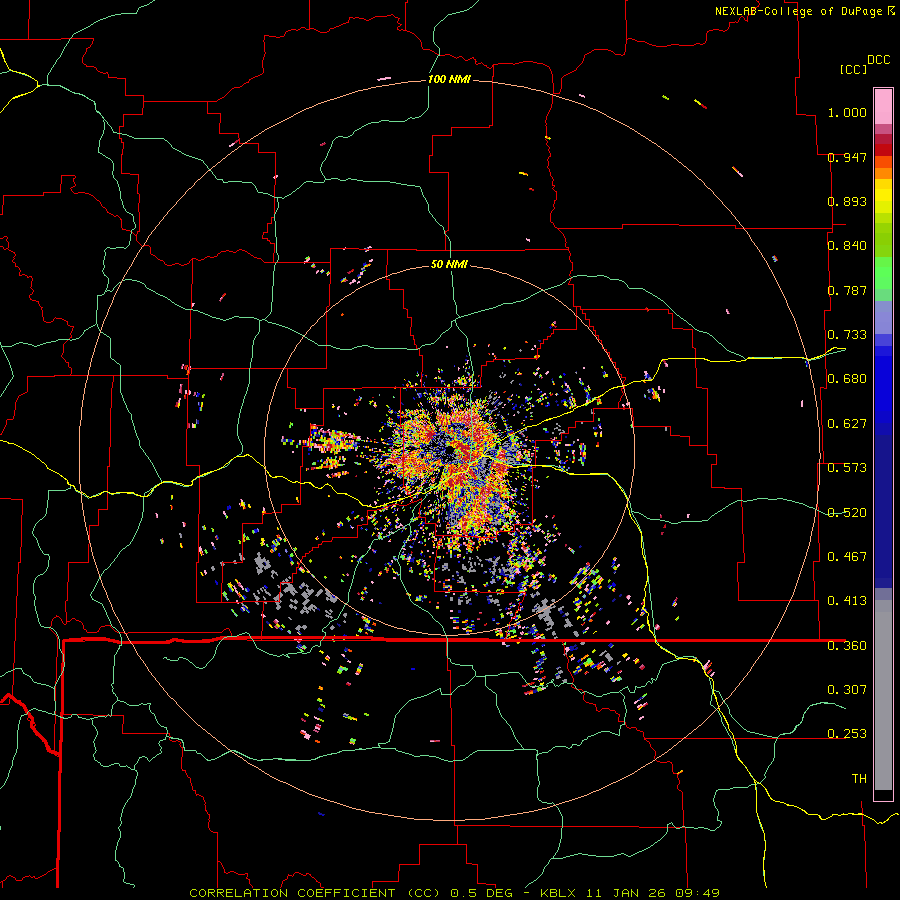Screen dimensions: 900x900
Task: Click the 0.733 scale value
Action: [x=847, y=335]
